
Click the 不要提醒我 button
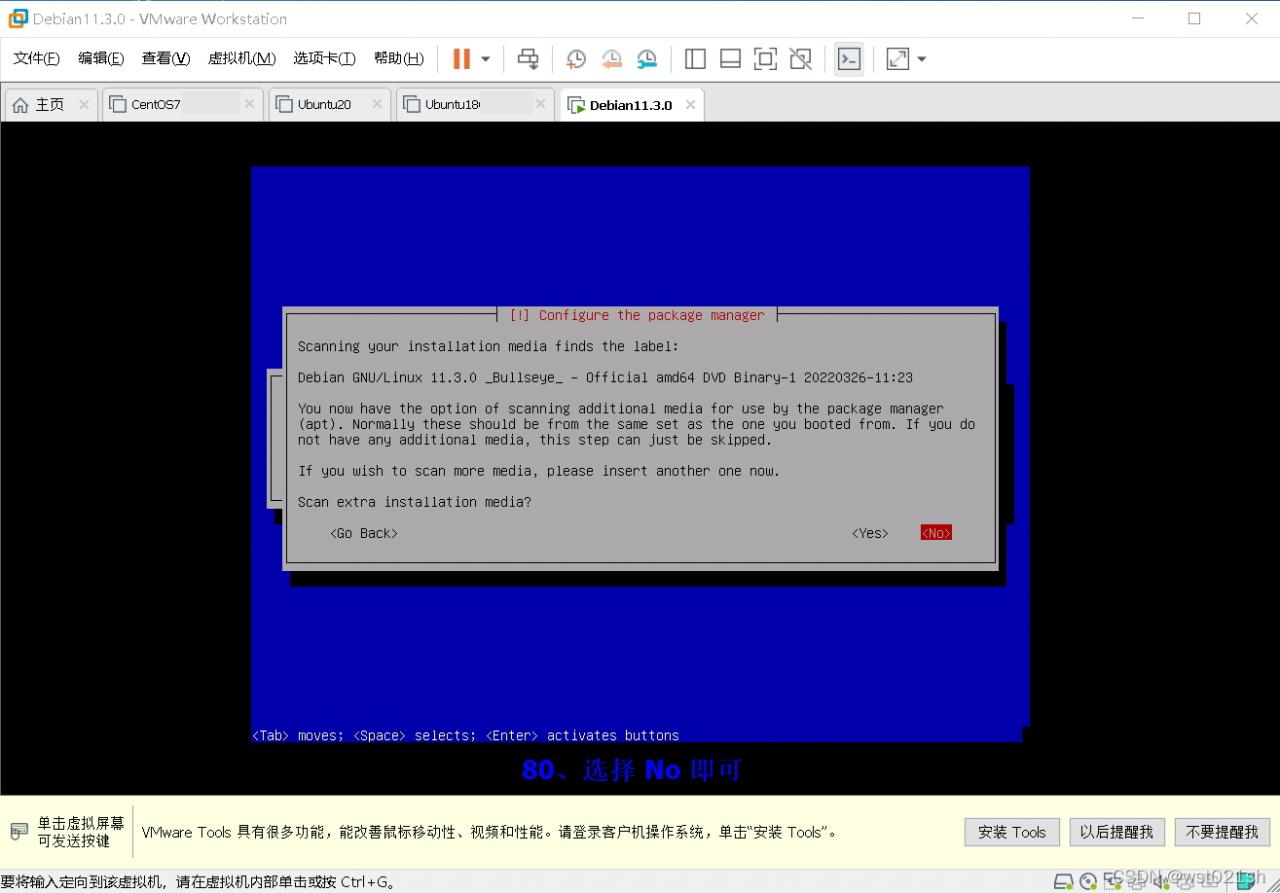click(x=1222, y=832)
